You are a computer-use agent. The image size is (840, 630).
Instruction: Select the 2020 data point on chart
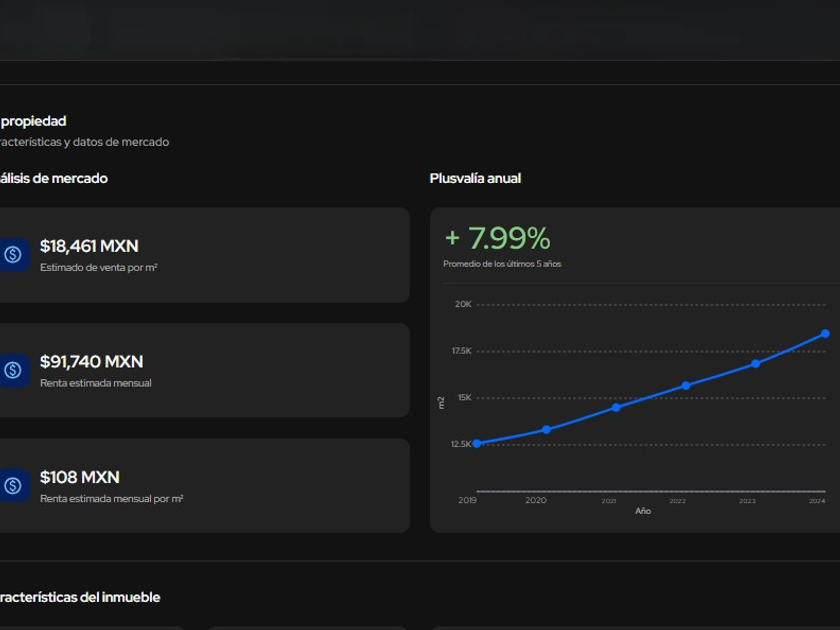[x=546, y=430]
